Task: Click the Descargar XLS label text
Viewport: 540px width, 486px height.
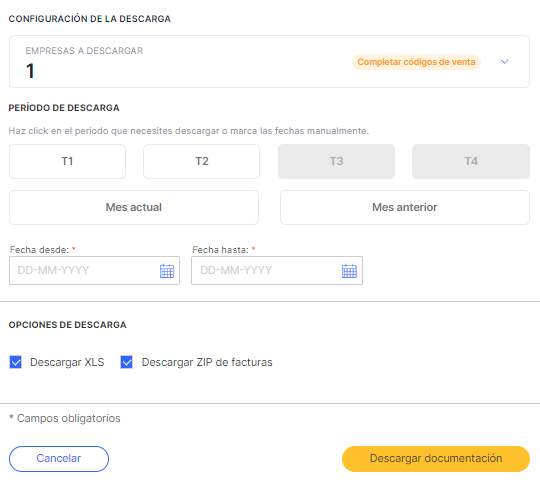Action: [x=67, y=362]
